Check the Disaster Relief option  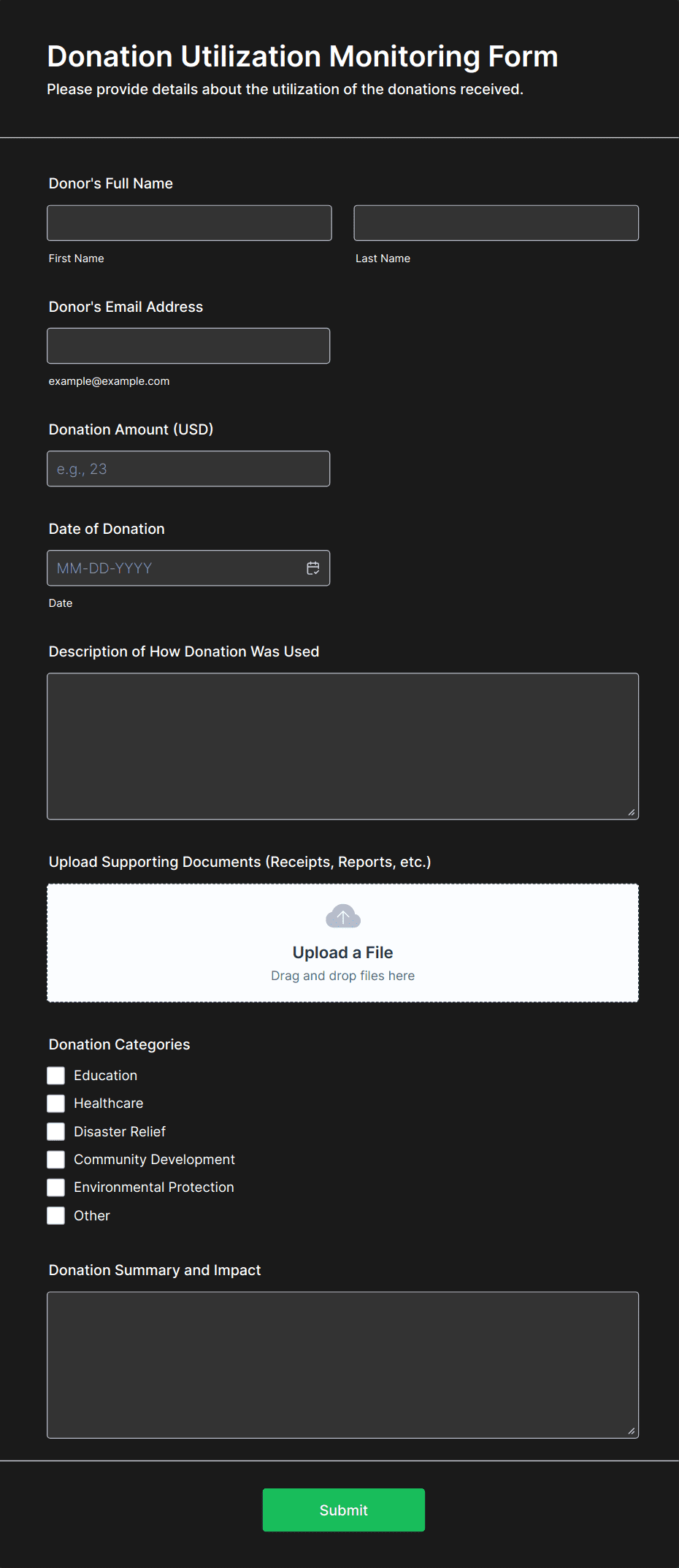pyautogui.click(x=55, y=1131)
